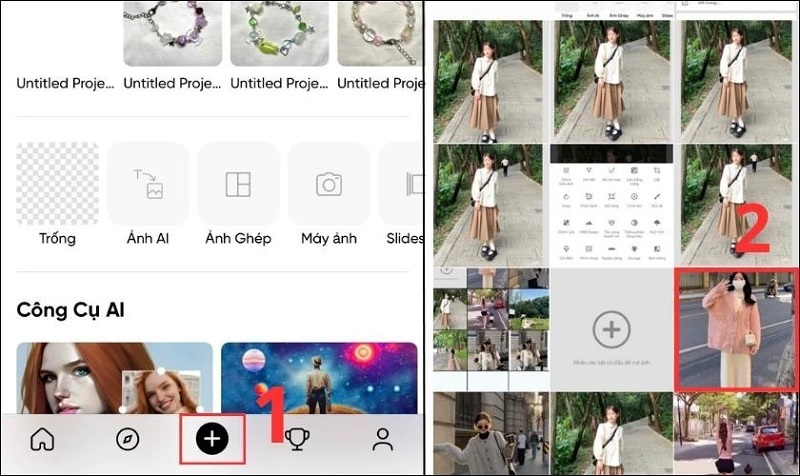Launch the Máy ảnh camera icon
The width and height of the screenshot is (800, 476).
coord(328,183)
